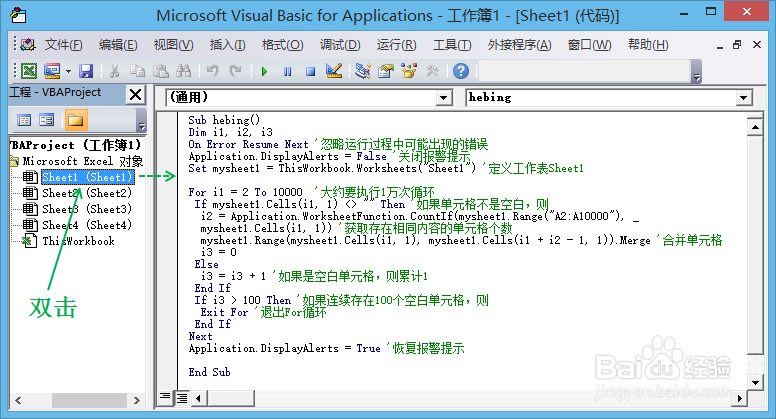Click the Redo arrow icon

point(236,71)
